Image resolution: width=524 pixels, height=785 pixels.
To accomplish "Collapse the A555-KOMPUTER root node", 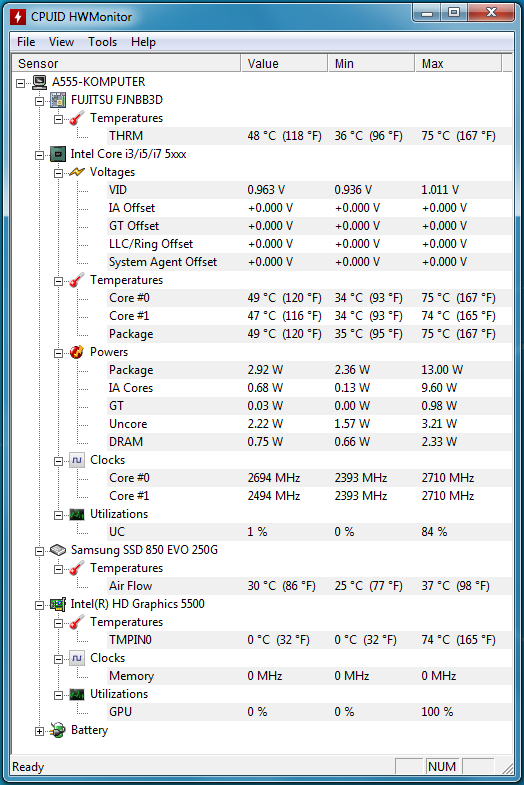I will (21, 83).
